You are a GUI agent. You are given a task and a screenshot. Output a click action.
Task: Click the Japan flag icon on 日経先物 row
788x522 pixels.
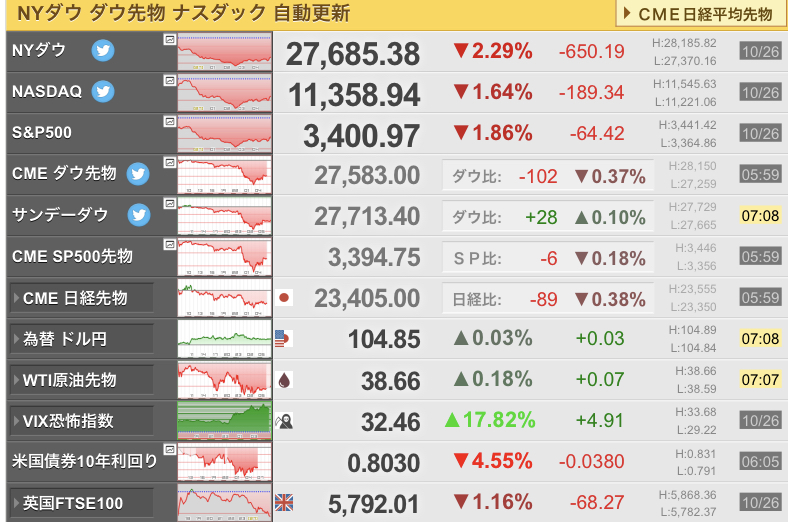pos(284,298)
